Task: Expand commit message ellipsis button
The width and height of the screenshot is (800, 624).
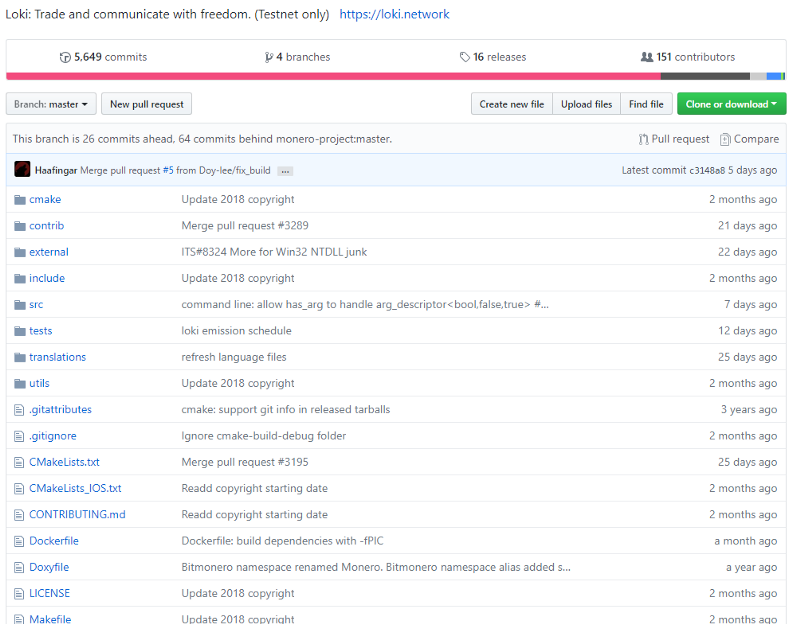Action: click(x=285, y=171)
